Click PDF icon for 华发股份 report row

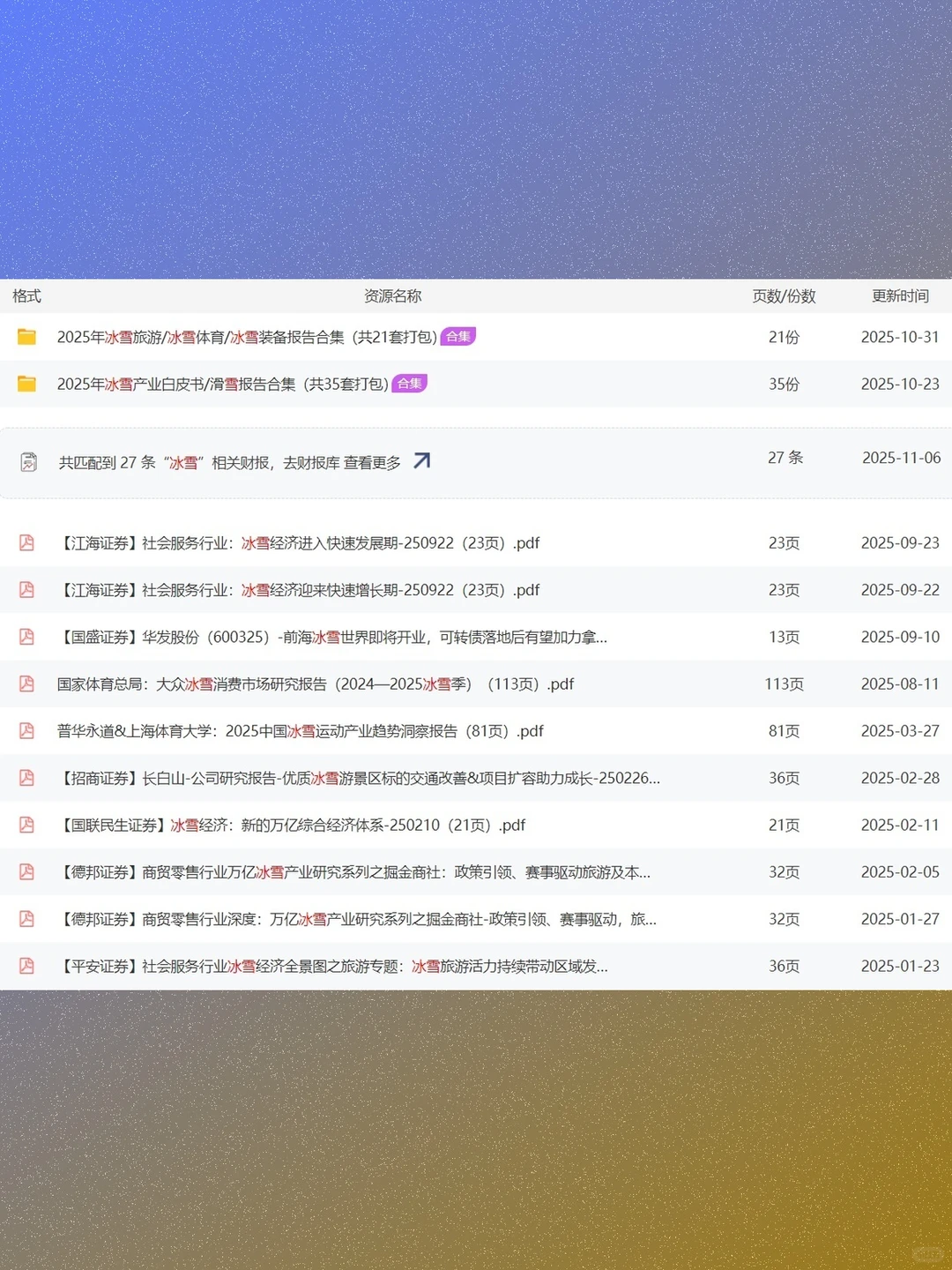pos(27,637)
